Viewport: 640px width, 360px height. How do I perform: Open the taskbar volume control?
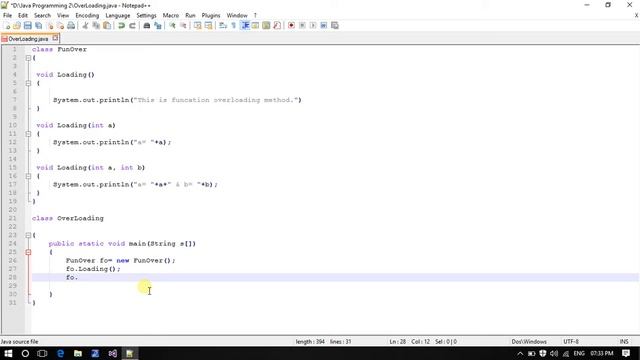554,353
